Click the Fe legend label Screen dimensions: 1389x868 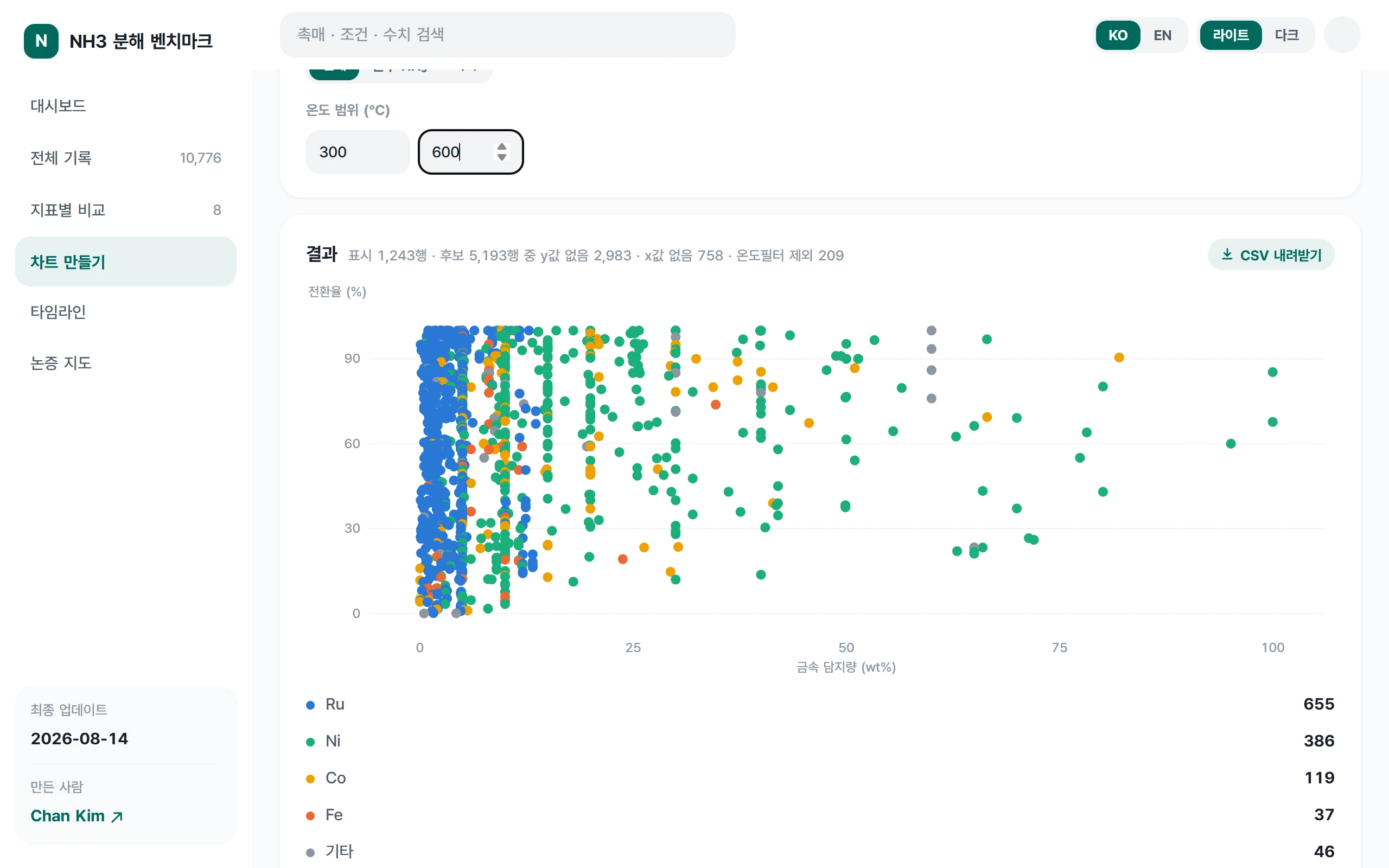(x=334, y=815)
